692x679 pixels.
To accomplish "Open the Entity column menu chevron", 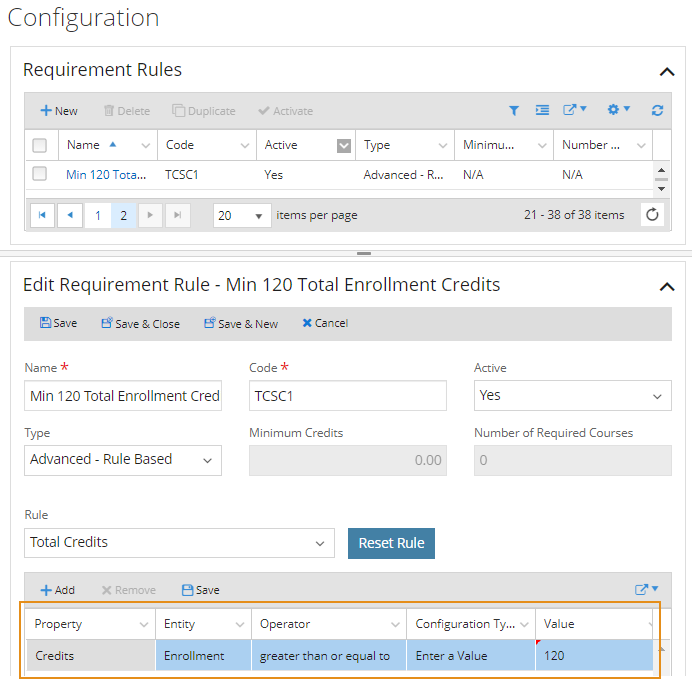I will point(240,625).
